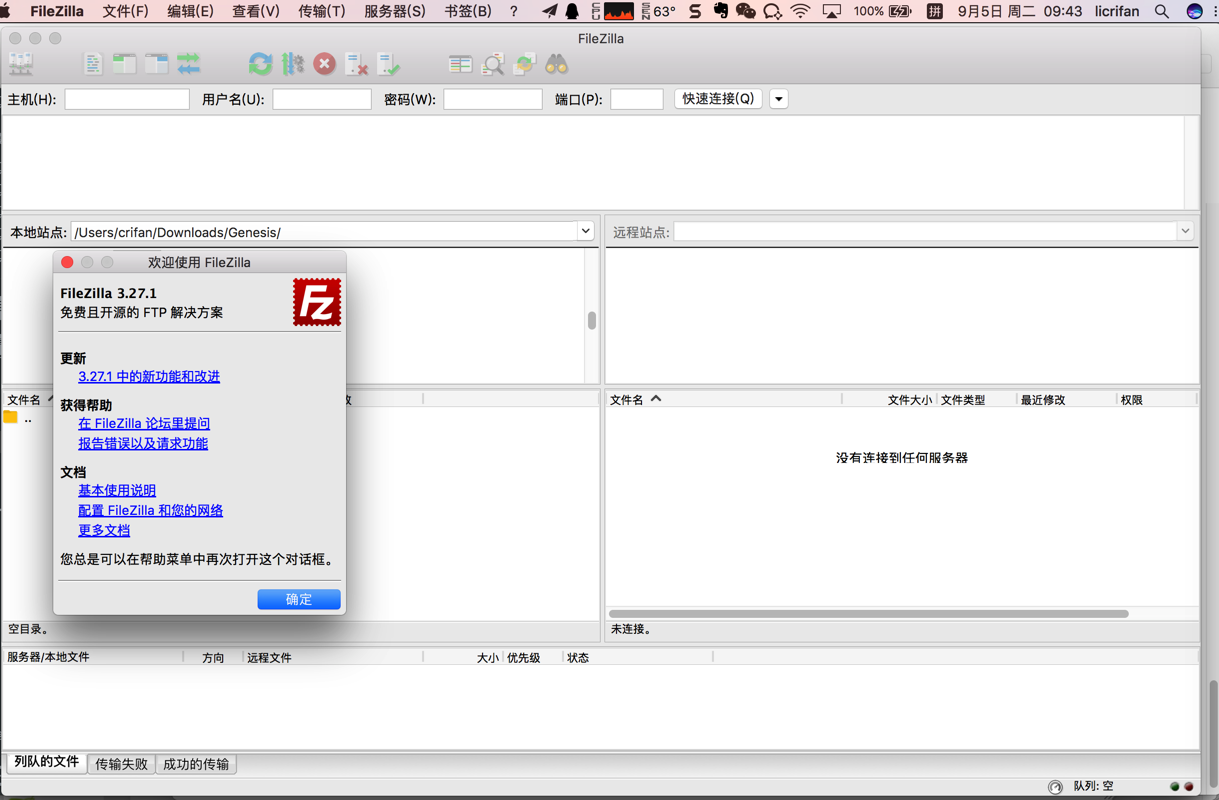Click the 用户名(U) username input field

point(322,99)
